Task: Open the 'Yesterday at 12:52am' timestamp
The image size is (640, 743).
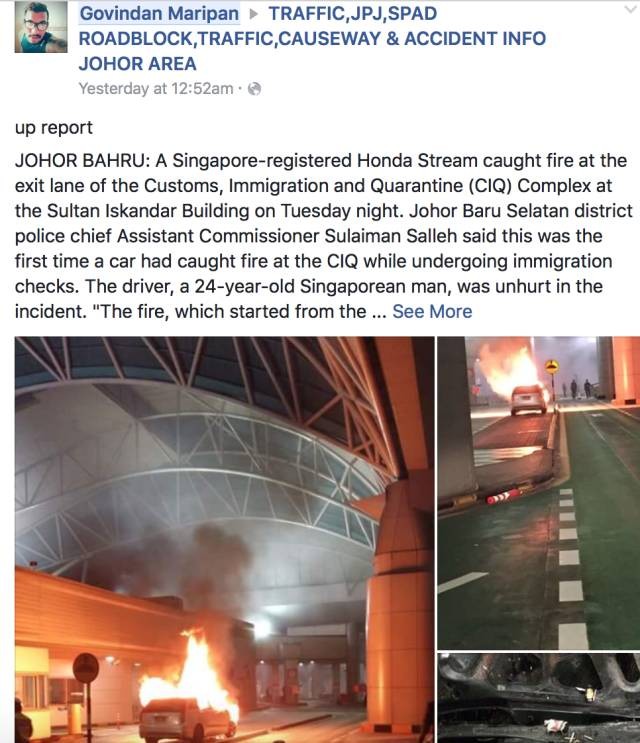Action: (x=156, y=89)
